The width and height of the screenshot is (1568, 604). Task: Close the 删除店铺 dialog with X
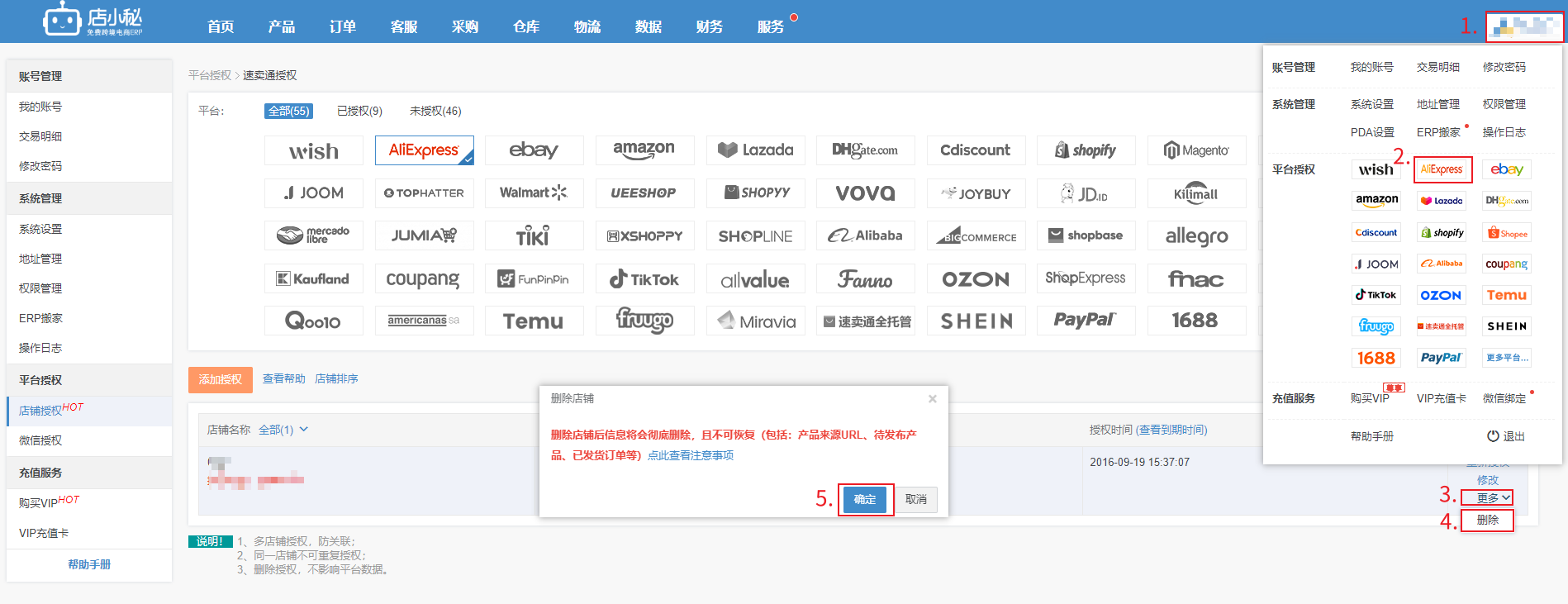[x=933, y=399]
